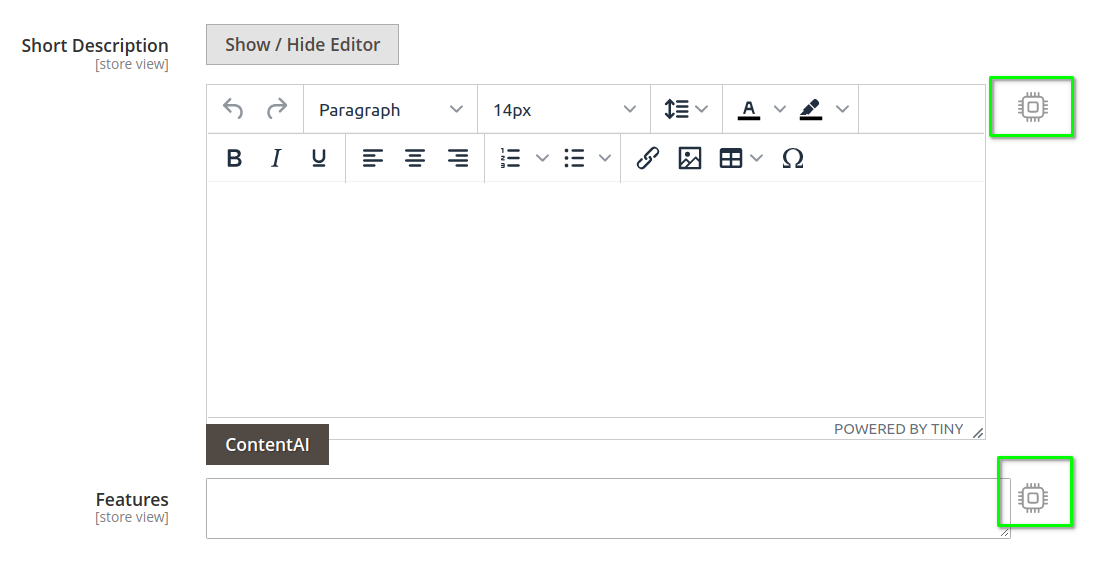The image size is (1109, 565).
Task: Toggle Underline formatting
Action: click(x=319, y=158)
